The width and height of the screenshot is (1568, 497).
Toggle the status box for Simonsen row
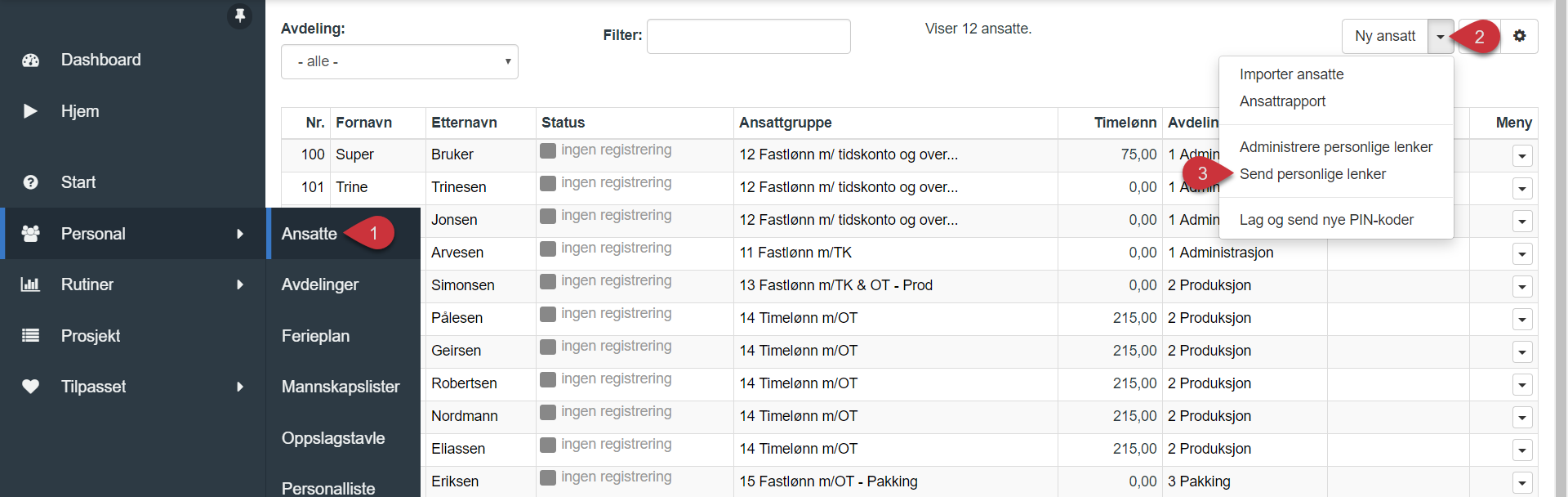(548, 281)
